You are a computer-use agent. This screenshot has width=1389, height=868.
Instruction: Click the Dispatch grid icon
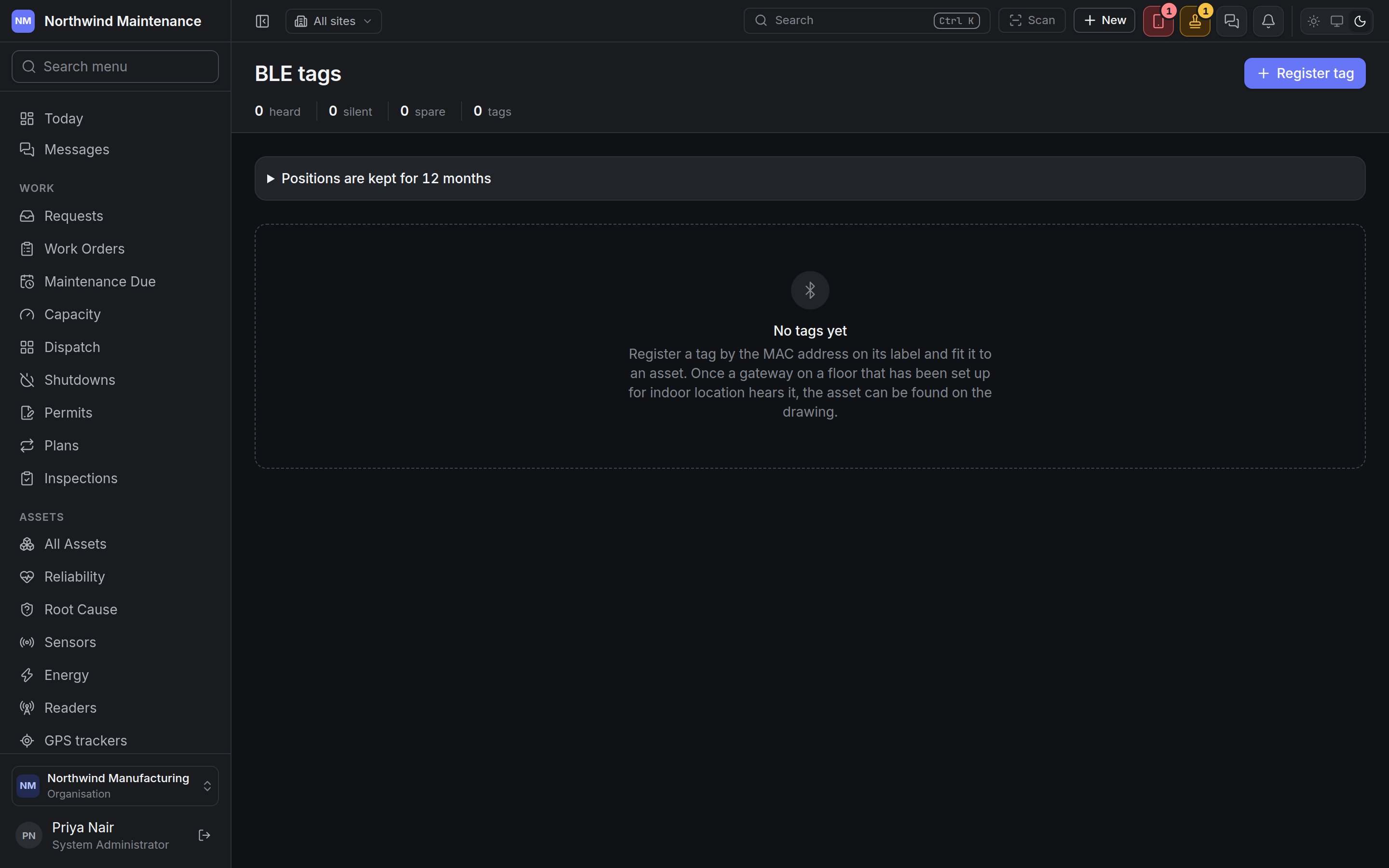click(27, 347)
